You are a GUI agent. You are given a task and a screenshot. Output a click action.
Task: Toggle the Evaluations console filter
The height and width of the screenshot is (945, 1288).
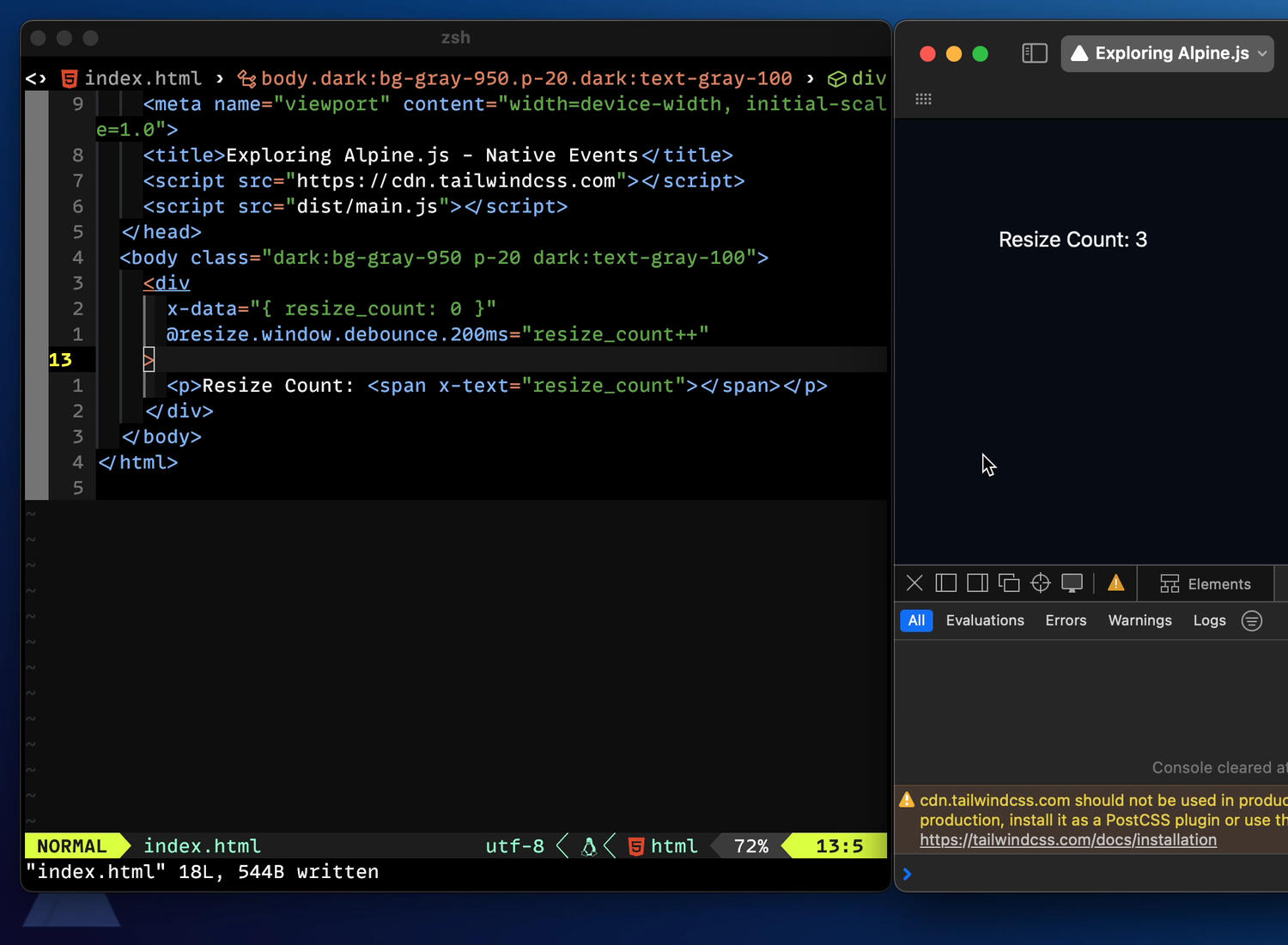pos(985,620)
